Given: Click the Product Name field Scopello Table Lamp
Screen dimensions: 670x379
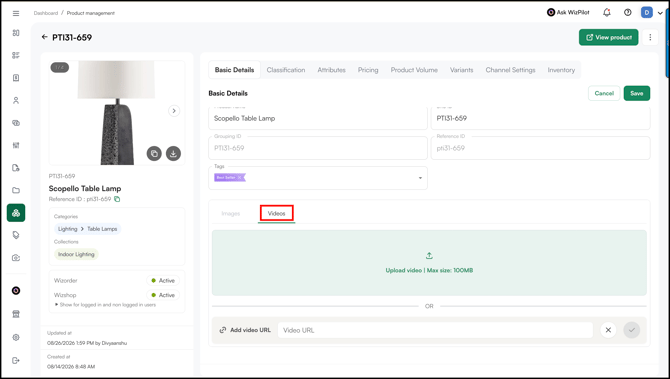Looking at the screenshot, I should coord(317,118).
